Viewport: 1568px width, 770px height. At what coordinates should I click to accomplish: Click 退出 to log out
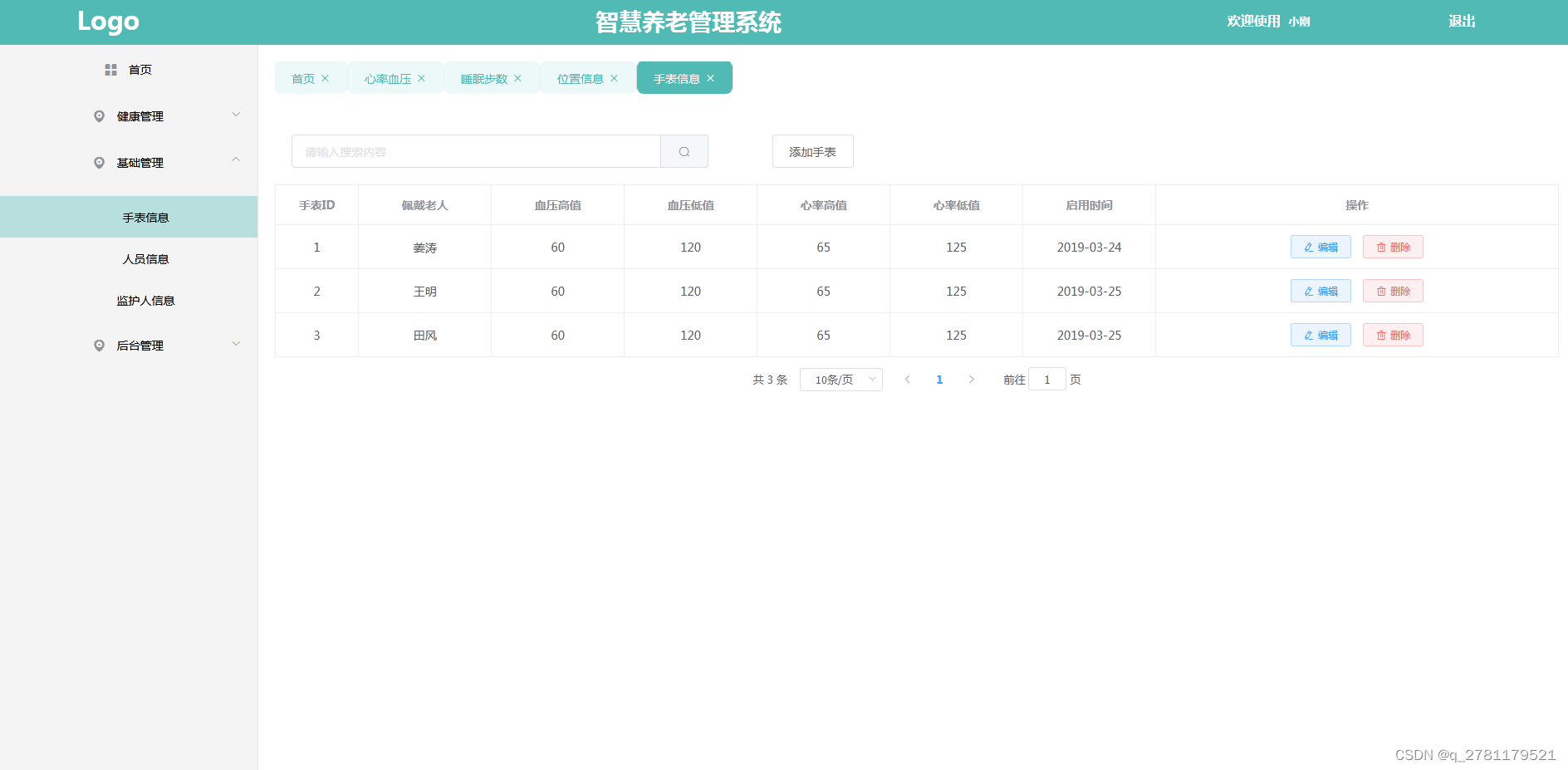(1462, 22)
